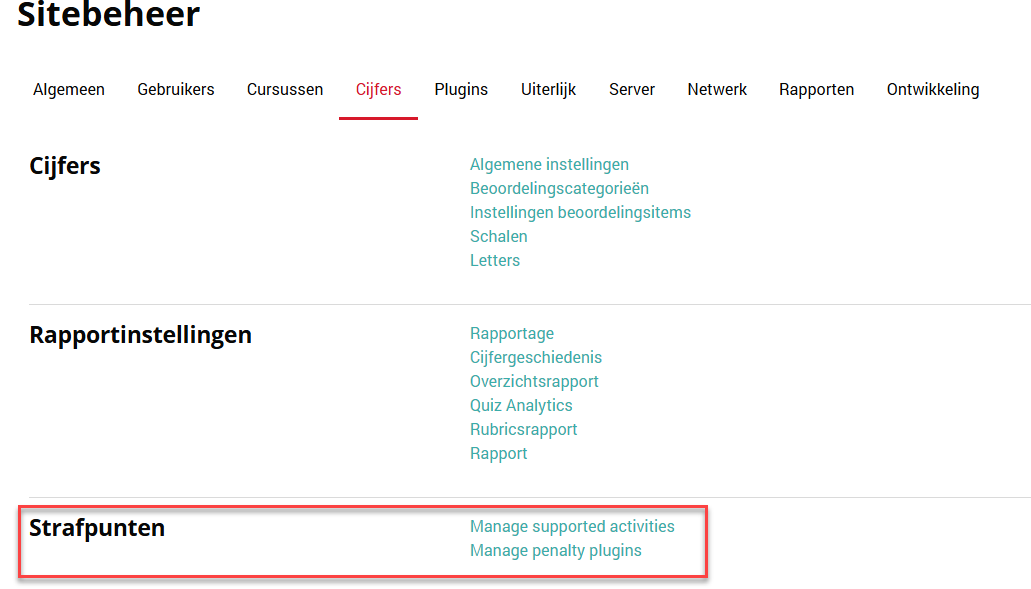Open Quiz Analytics report settings

(x=521, y=406)
